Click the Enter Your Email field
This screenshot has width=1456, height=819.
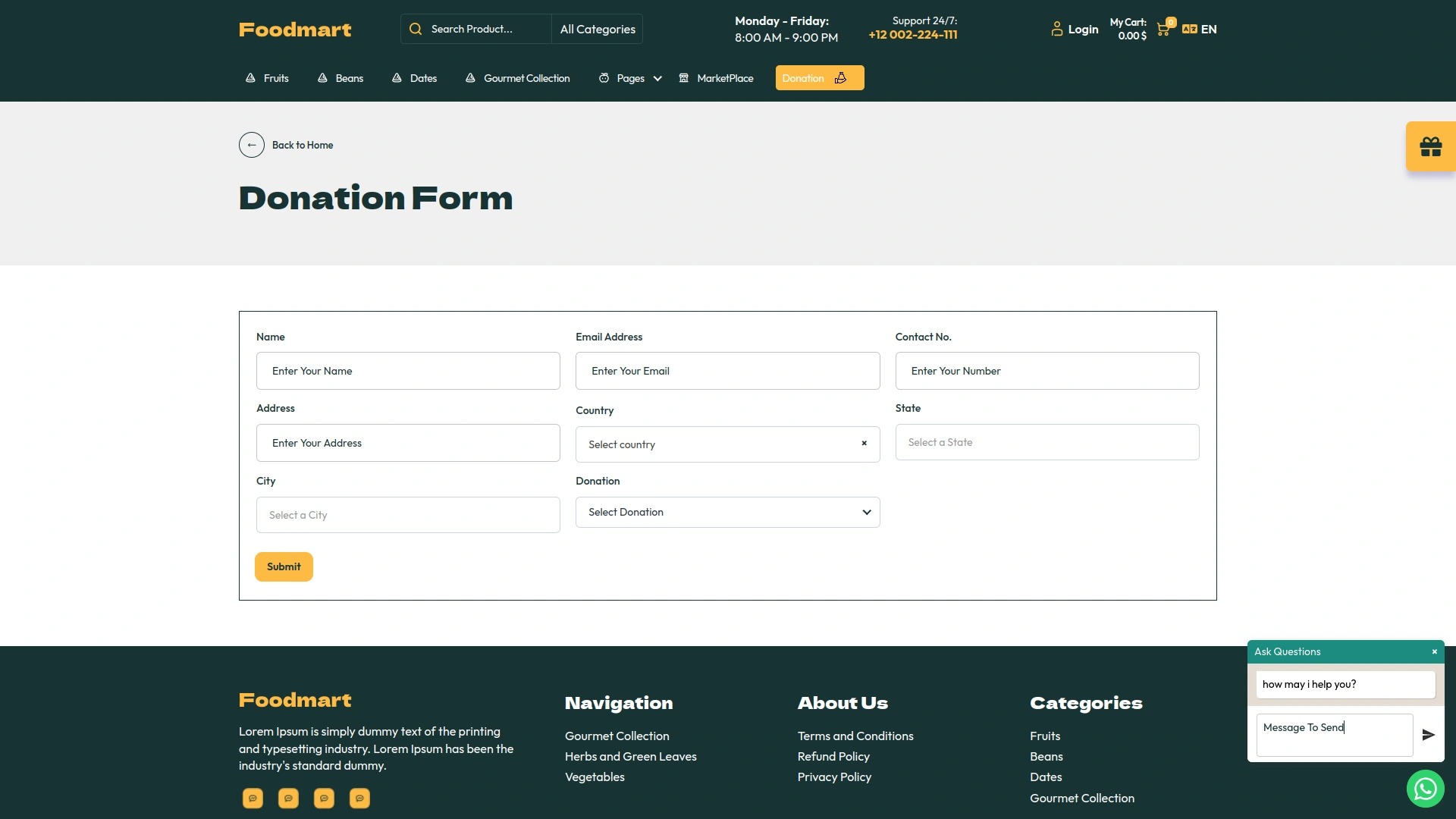point(727,371)
